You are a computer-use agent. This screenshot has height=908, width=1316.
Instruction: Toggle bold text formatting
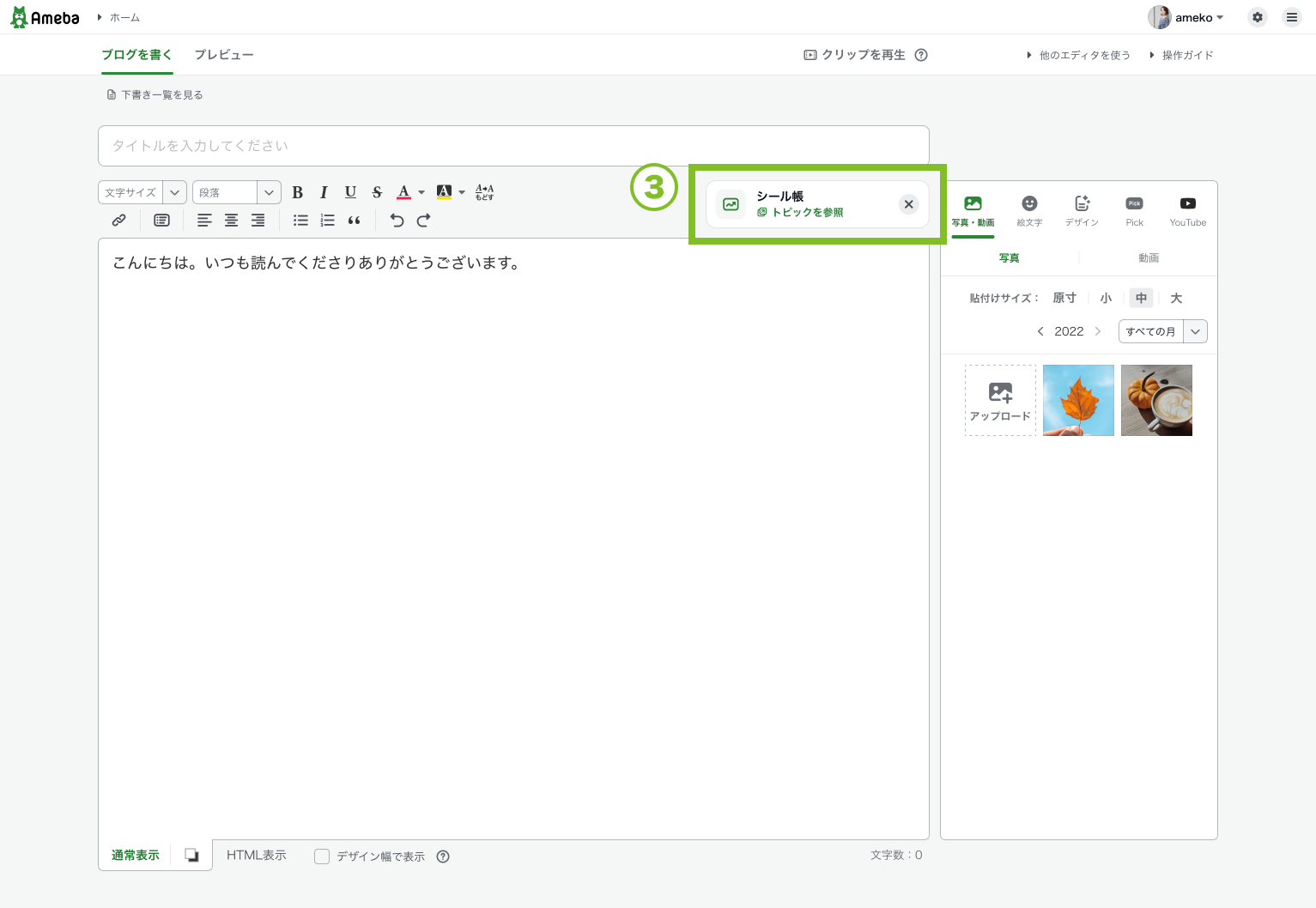point(297,192)
